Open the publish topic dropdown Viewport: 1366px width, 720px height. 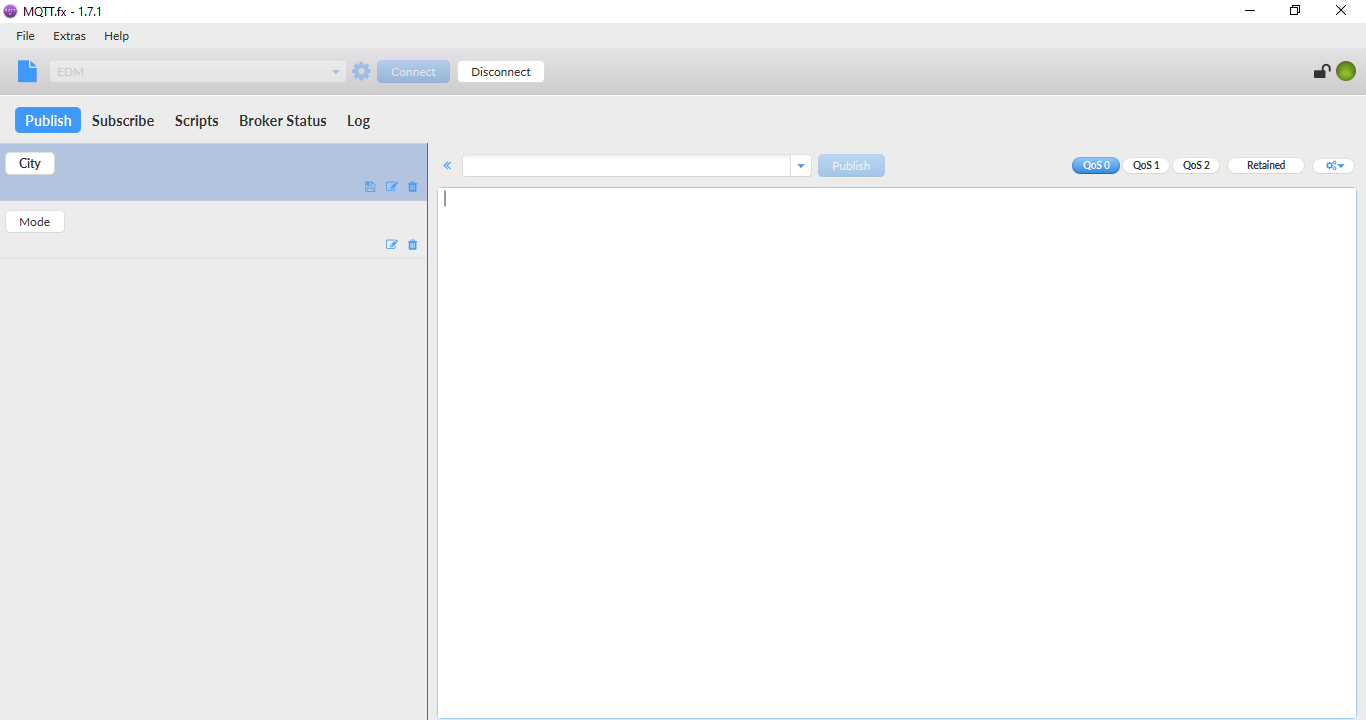point(800,165)
